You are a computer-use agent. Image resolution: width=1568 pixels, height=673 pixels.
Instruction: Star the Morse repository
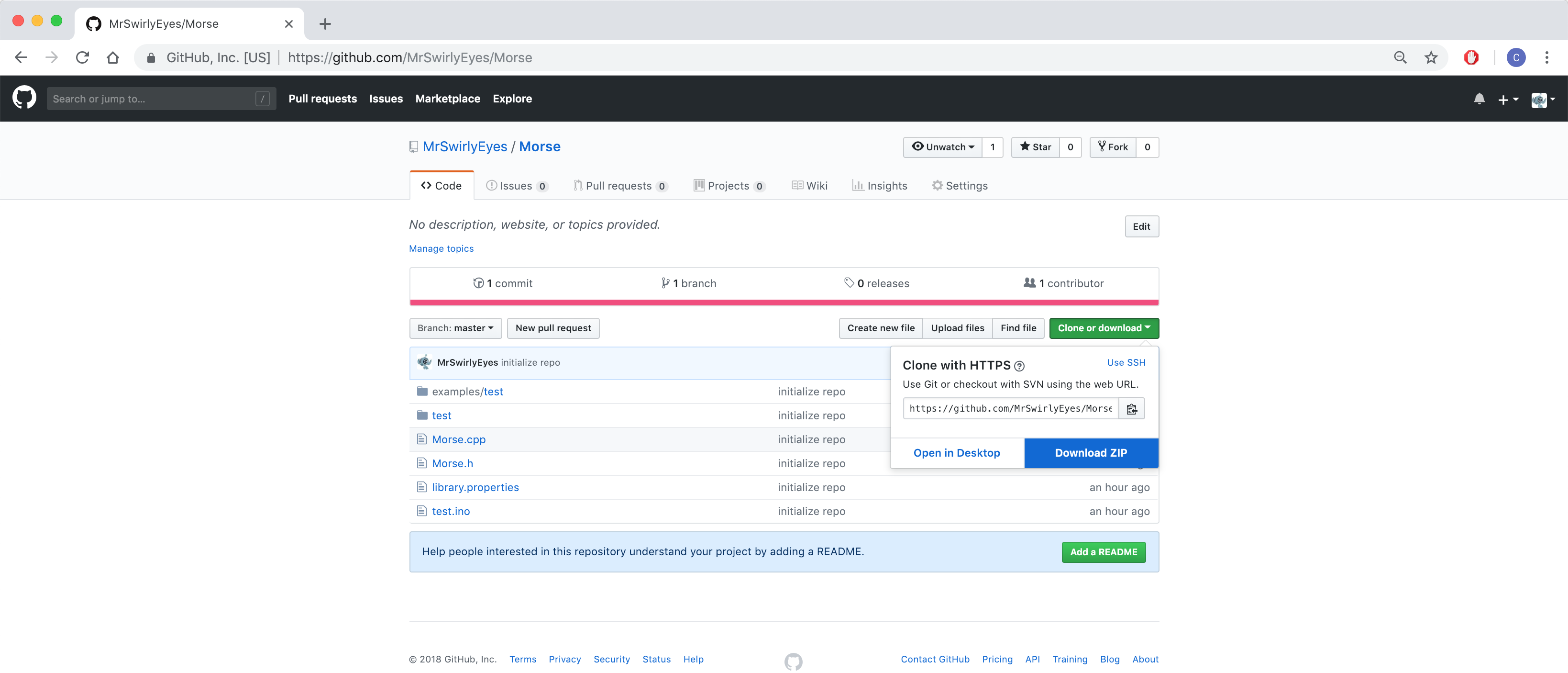1036,147
